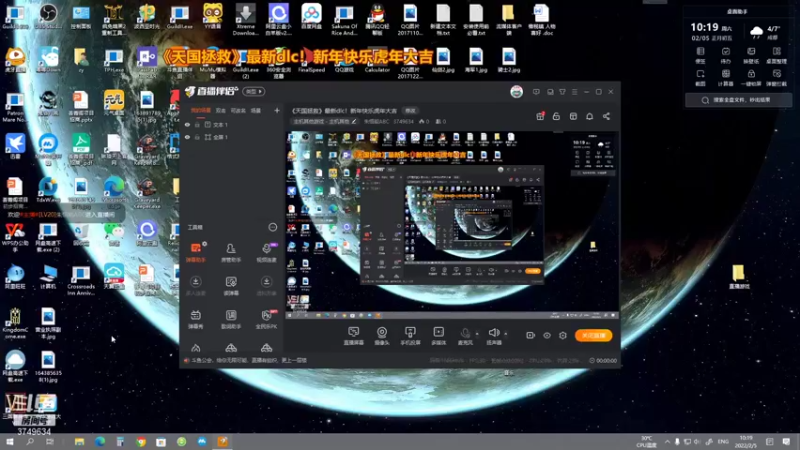
Task: Open the 全民乐PK tool
Action: [266, 319]
